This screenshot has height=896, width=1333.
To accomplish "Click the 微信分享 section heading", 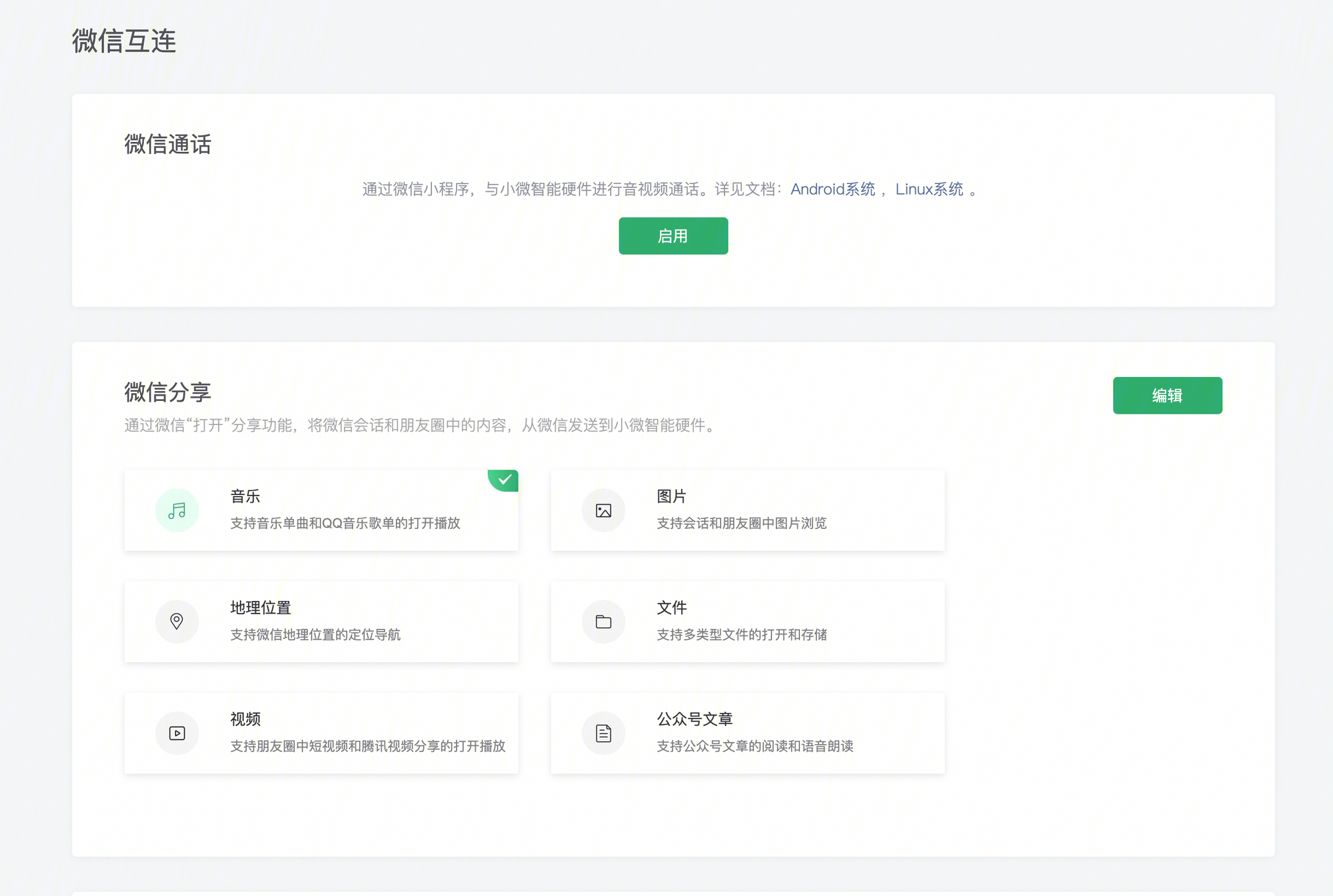I will tap(167, 392).
